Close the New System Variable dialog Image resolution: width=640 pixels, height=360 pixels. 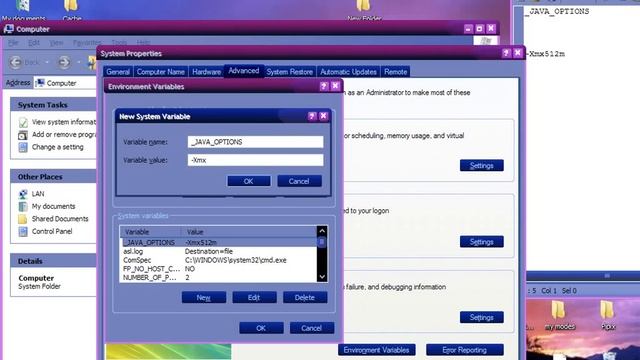point(323,116)
